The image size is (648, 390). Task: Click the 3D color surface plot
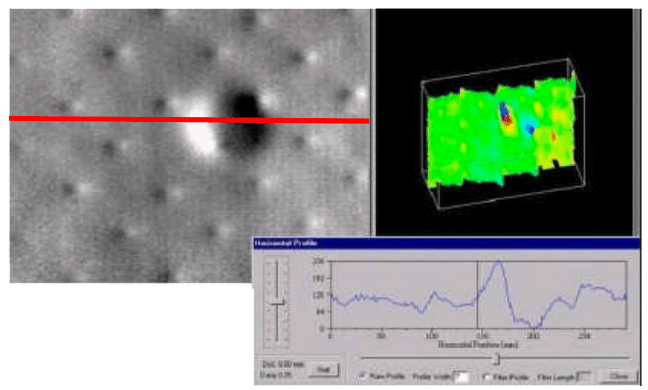(502, 134)
